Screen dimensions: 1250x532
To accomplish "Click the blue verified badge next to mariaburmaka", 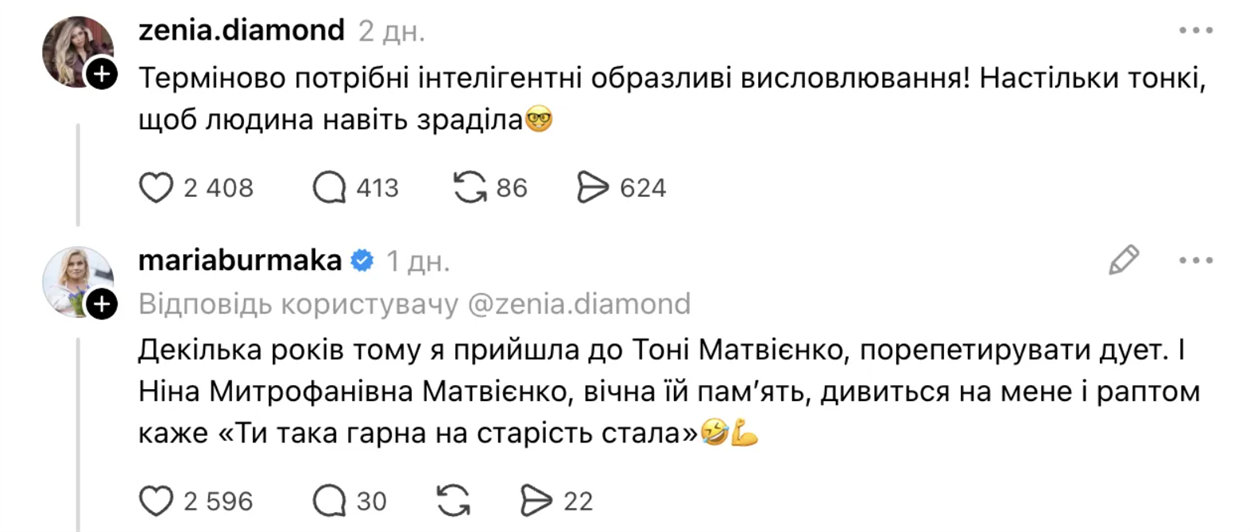I will coord(363,261).
